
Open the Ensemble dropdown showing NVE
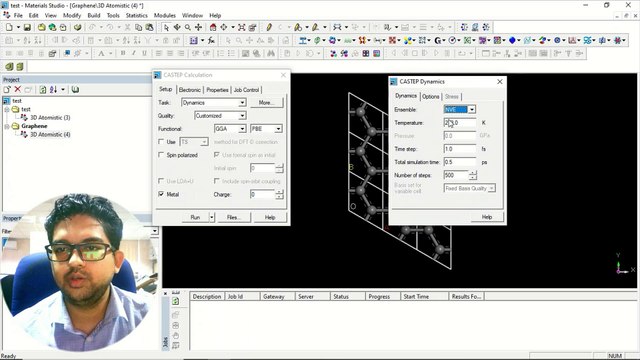(x=472, y=109)
